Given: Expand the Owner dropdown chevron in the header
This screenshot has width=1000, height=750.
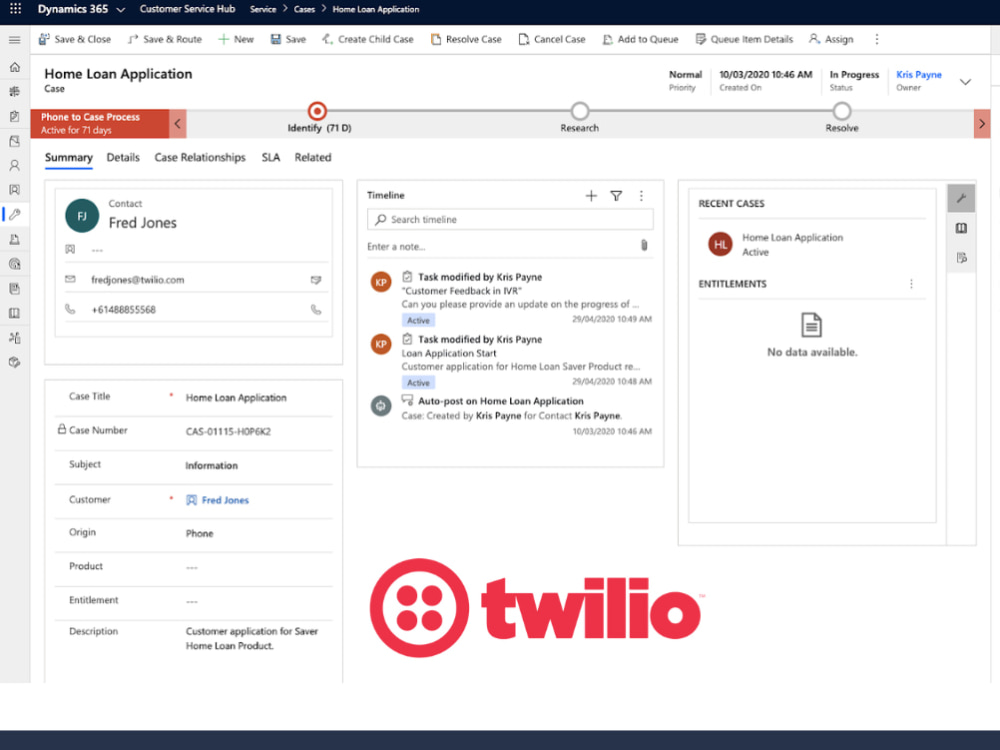Looking at the screenshot, I should tap(965, 82).
